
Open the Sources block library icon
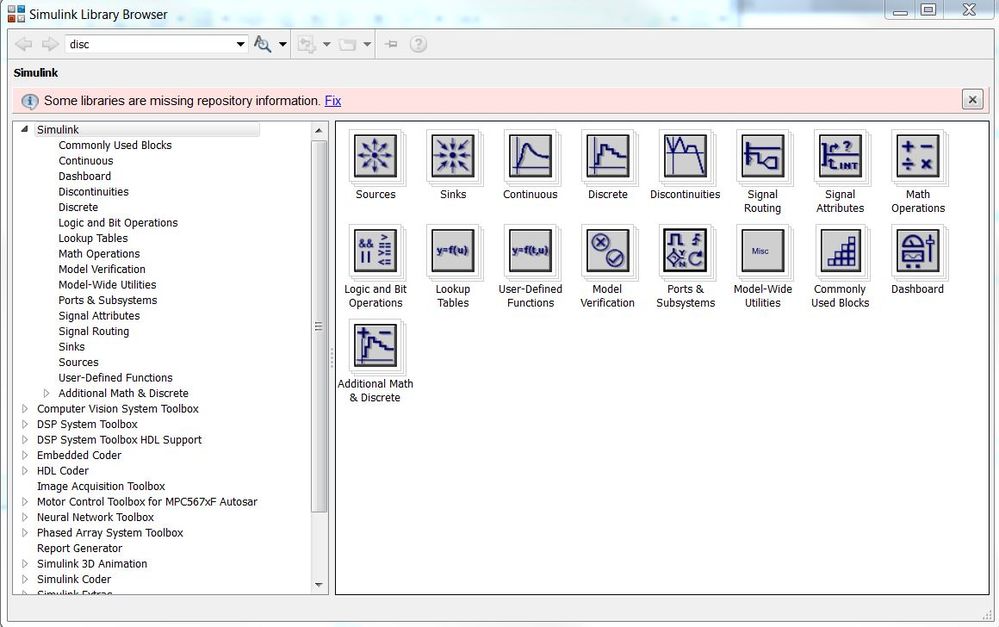tap(375, 155)
